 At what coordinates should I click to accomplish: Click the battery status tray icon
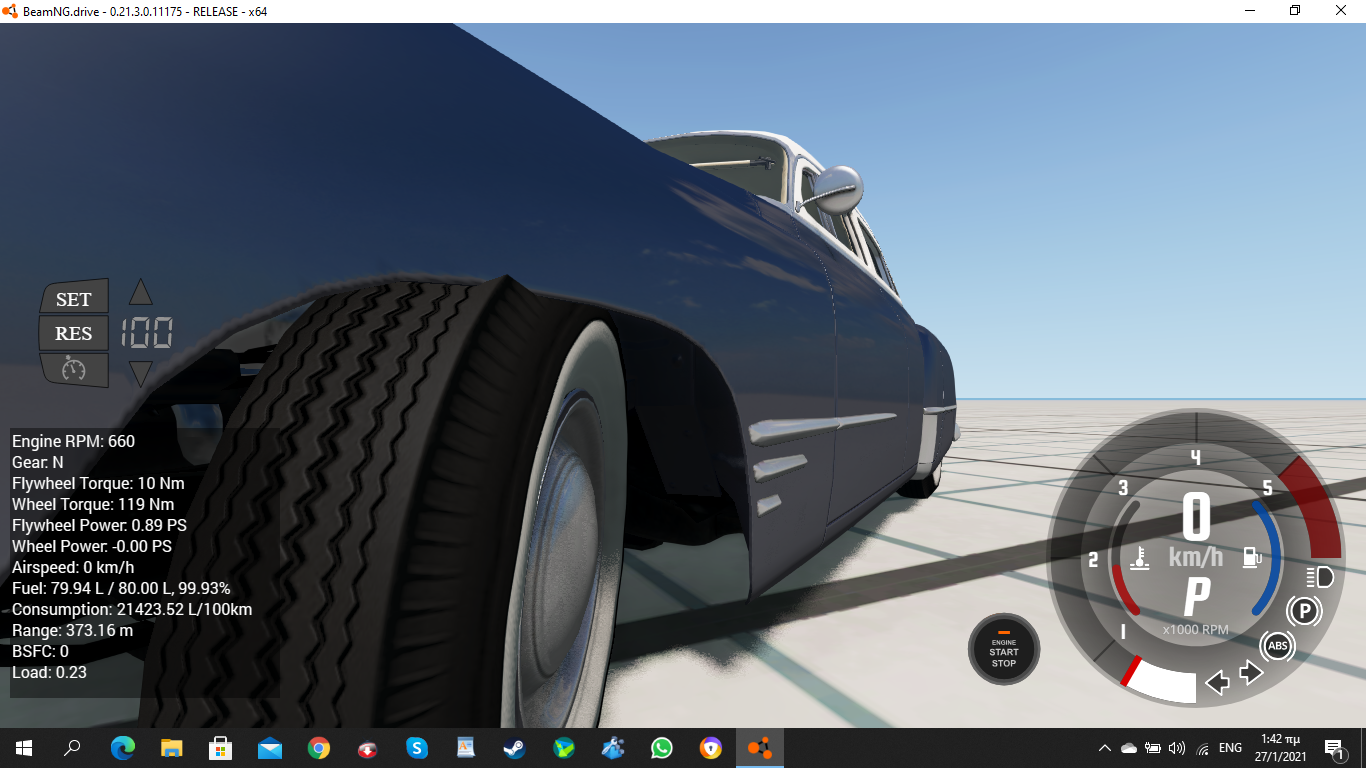[1153, 747]
